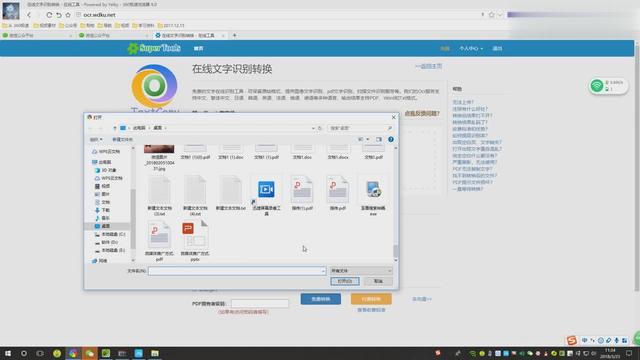The width and height of the screenshot is (640, 360).
Task: Click the Super Tools logo
Action: (154, 48)
